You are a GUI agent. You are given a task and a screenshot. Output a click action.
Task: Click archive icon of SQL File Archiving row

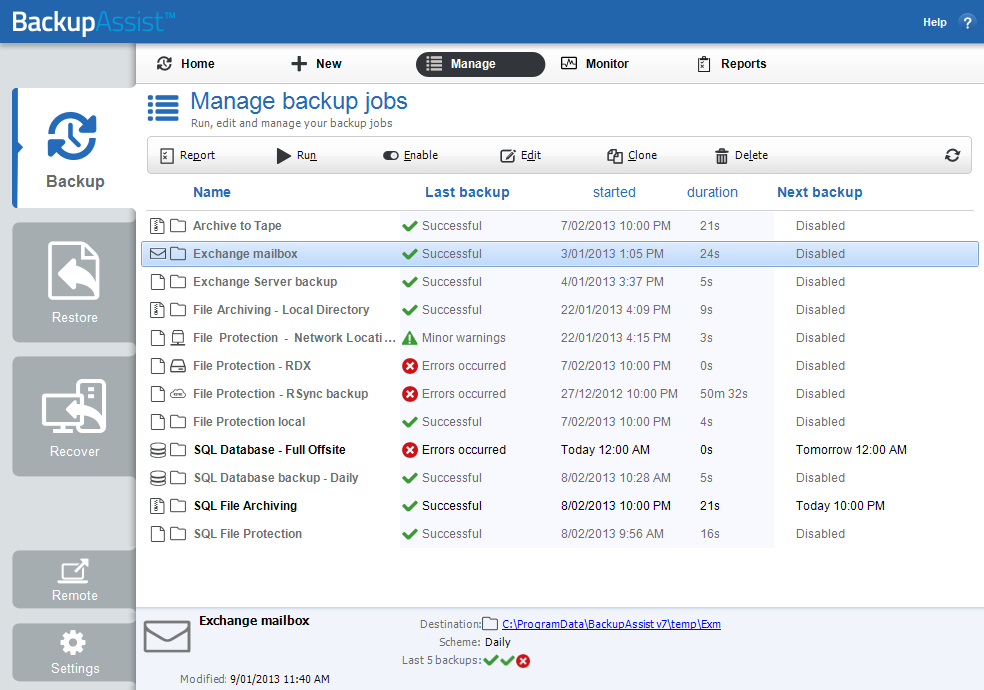pyautogui.click(x=158, y=506)
